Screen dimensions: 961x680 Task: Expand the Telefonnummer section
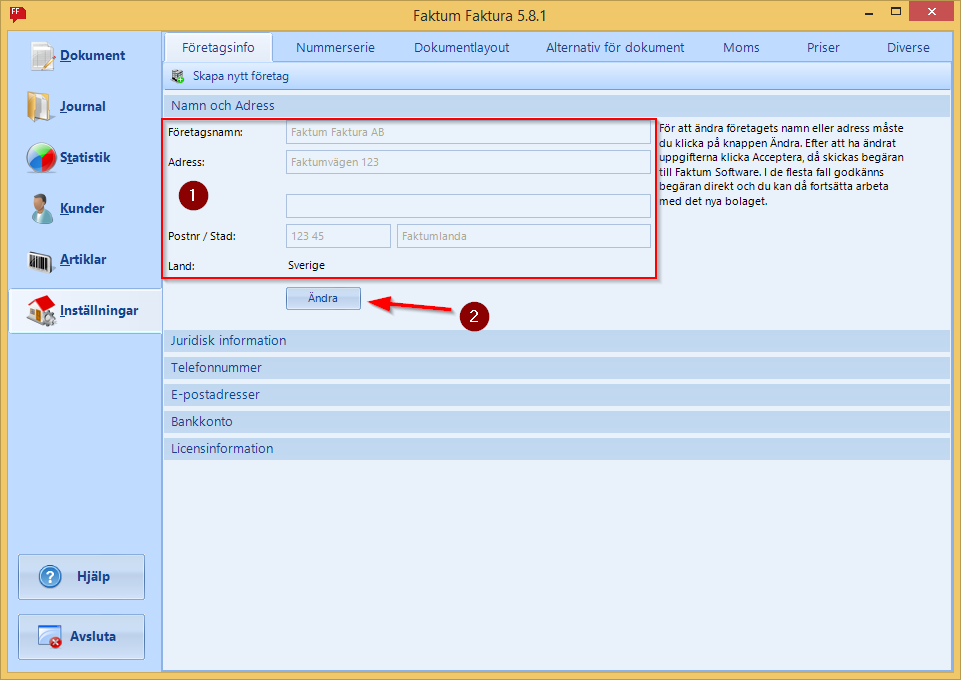pos(557,368)
